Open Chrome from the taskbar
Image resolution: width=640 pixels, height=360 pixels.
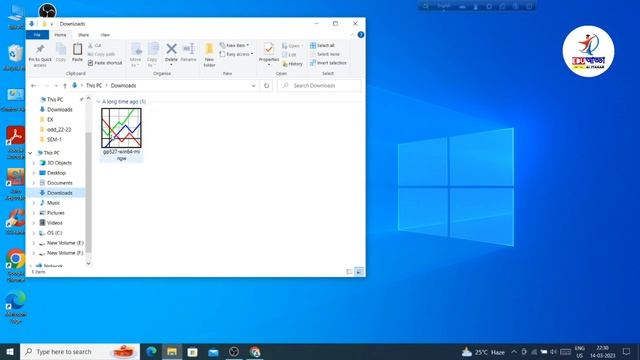(255, 351)
